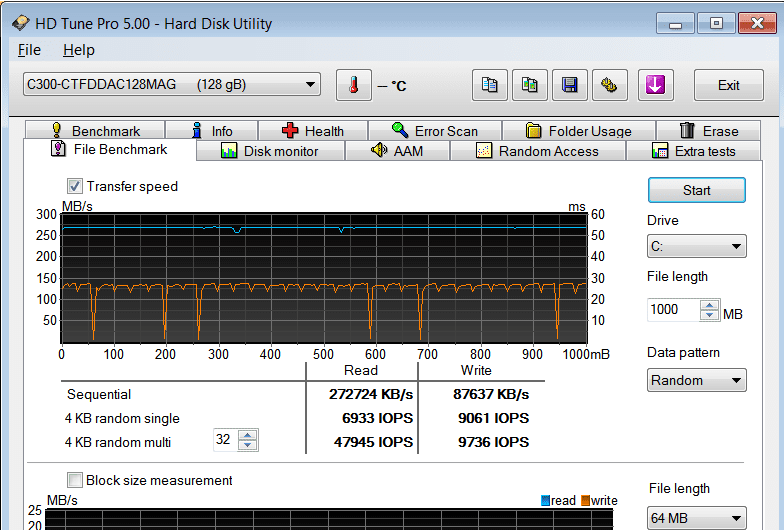This screenshot has width=784, height=530.
Task: Open the 64 MB file length dropdown
Action: pyautogui.click(x=696, y=518)
